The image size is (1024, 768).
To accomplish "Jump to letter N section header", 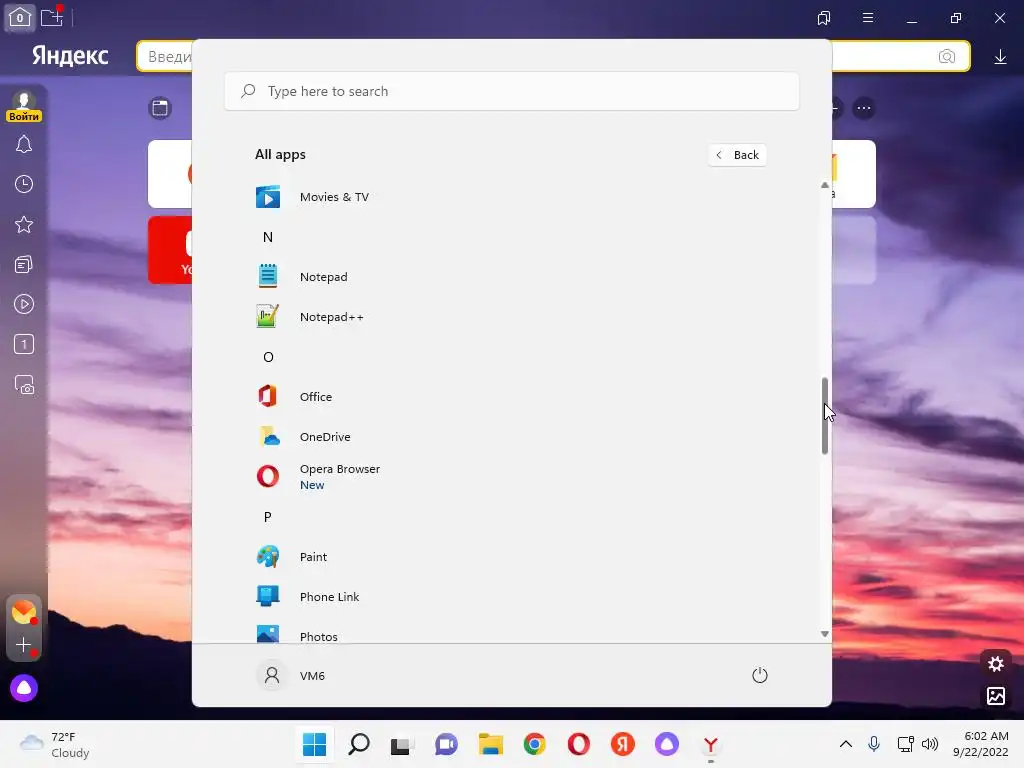I will pos(268,237).
